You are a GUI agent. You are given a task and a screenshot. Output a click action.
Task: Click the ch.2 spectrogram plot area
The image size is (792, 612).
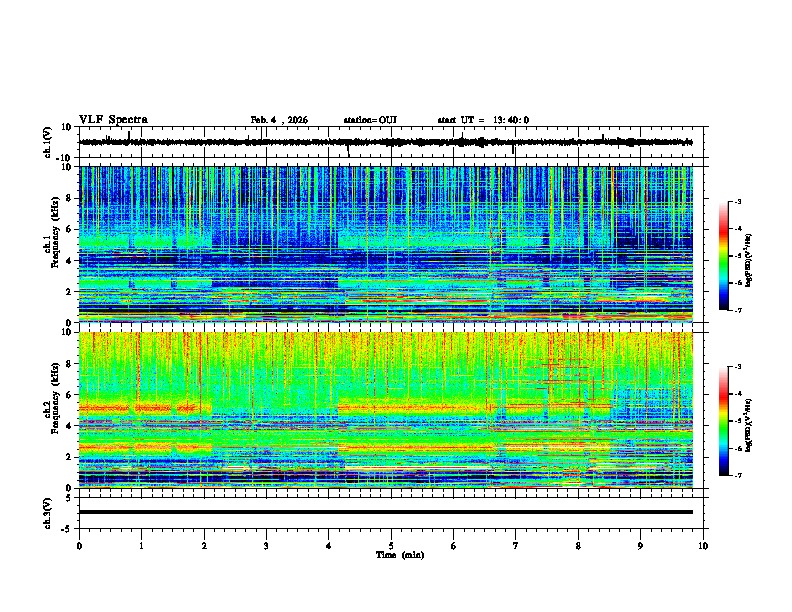[x=386, y=410]
